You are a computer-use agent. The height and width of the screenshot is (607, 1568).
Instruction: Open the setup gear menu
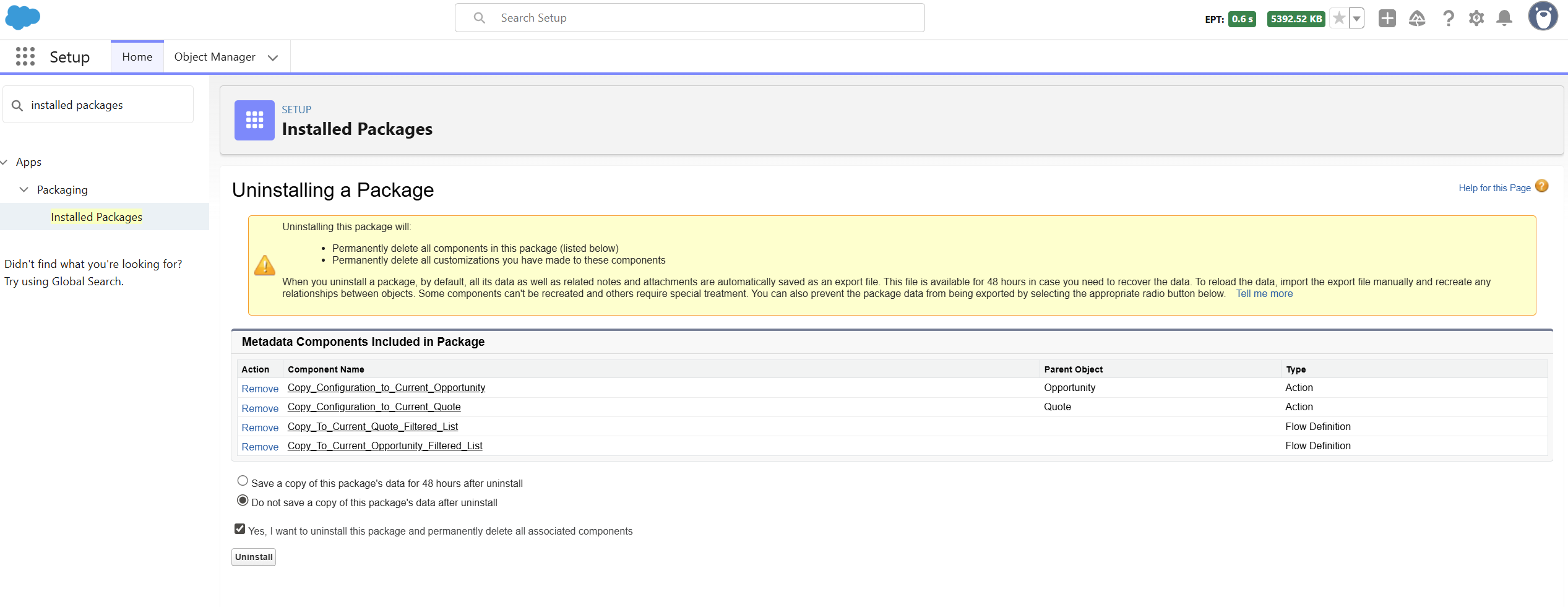pos(1476,19)
